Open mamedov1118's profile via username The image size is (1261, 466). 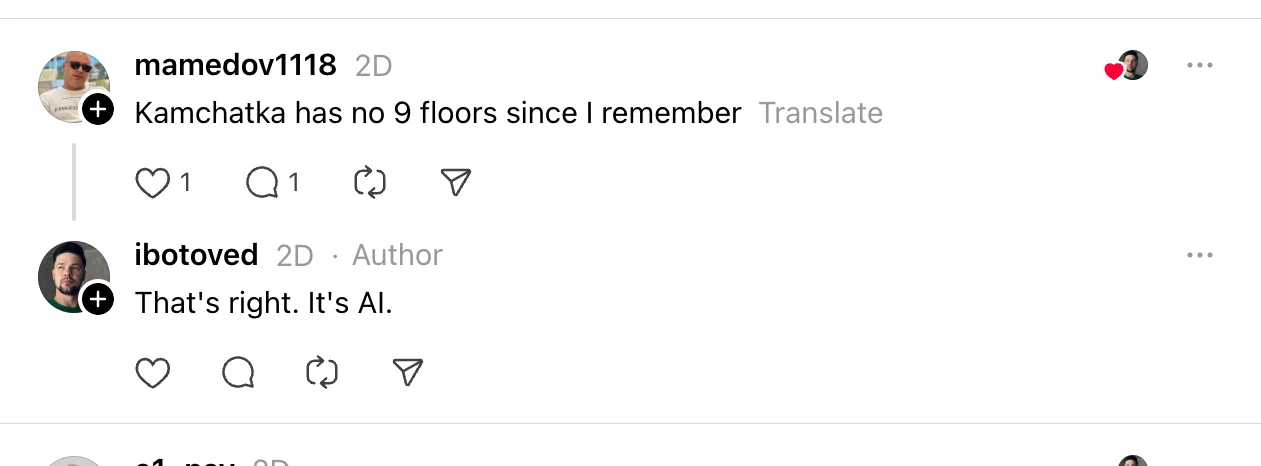(x=235, y=65)
